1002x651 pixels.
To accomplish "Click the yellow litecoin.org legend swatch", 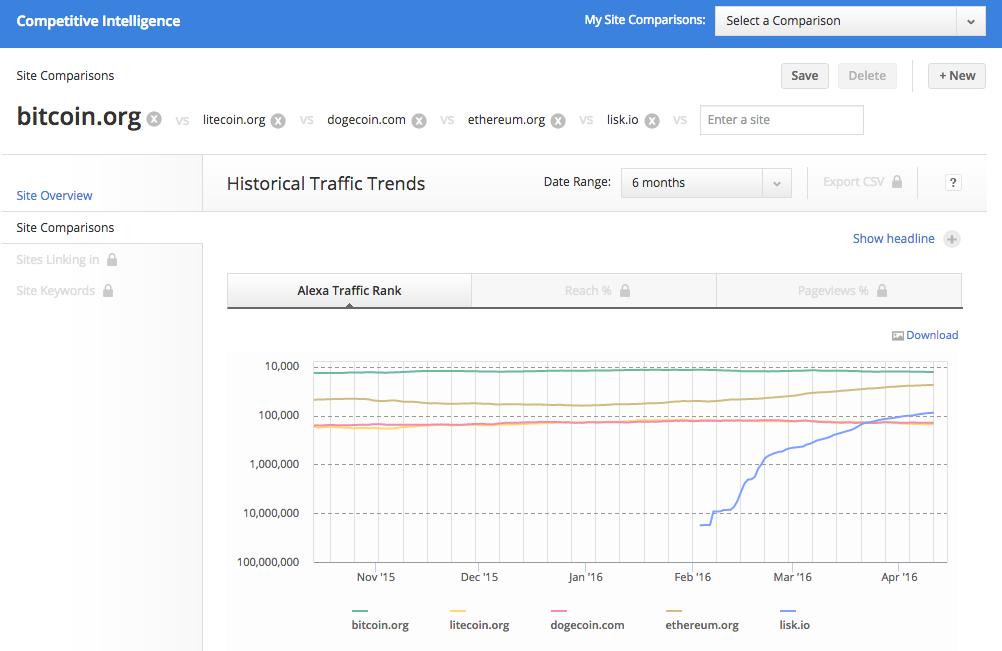I will pos(458,611).
